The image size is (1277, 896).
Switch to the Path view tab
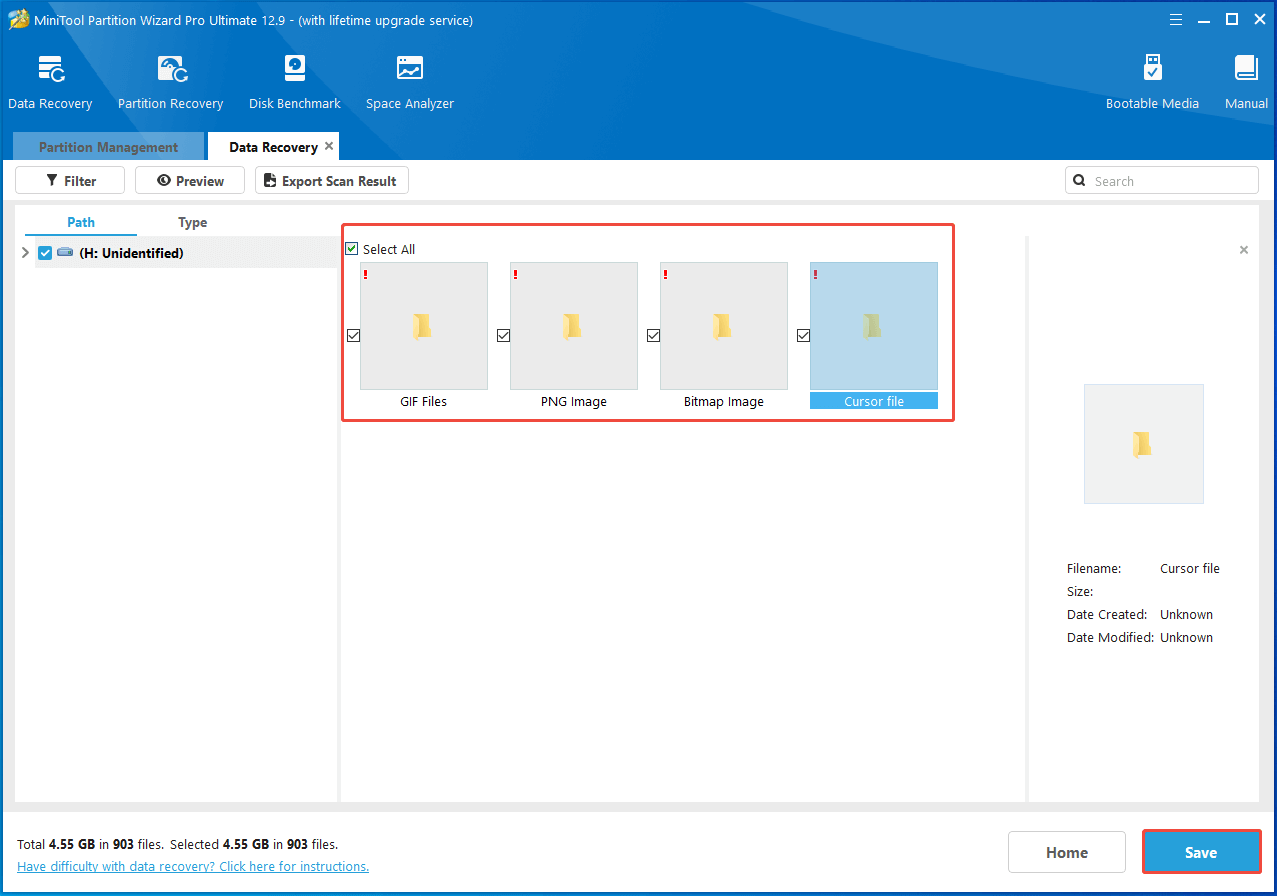tap(81, 222)
